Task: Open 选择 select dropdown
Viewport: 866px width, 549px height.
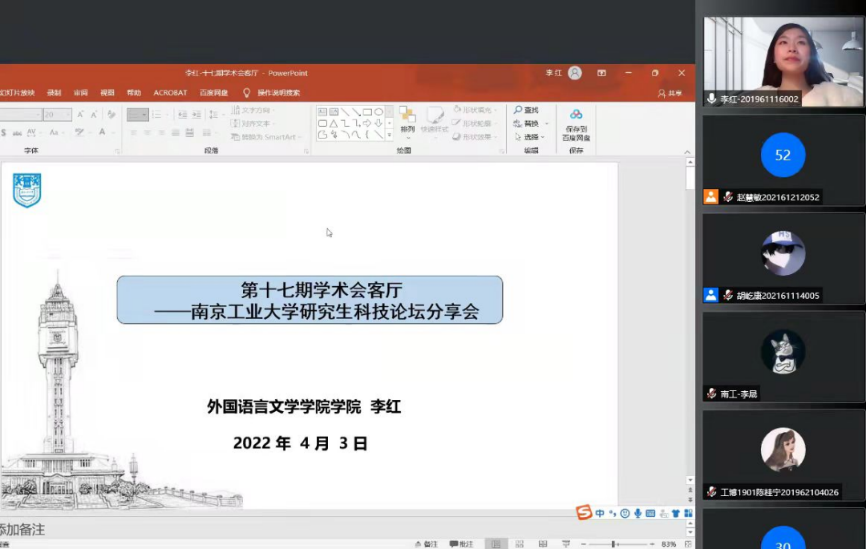Action: coord(530,136)
